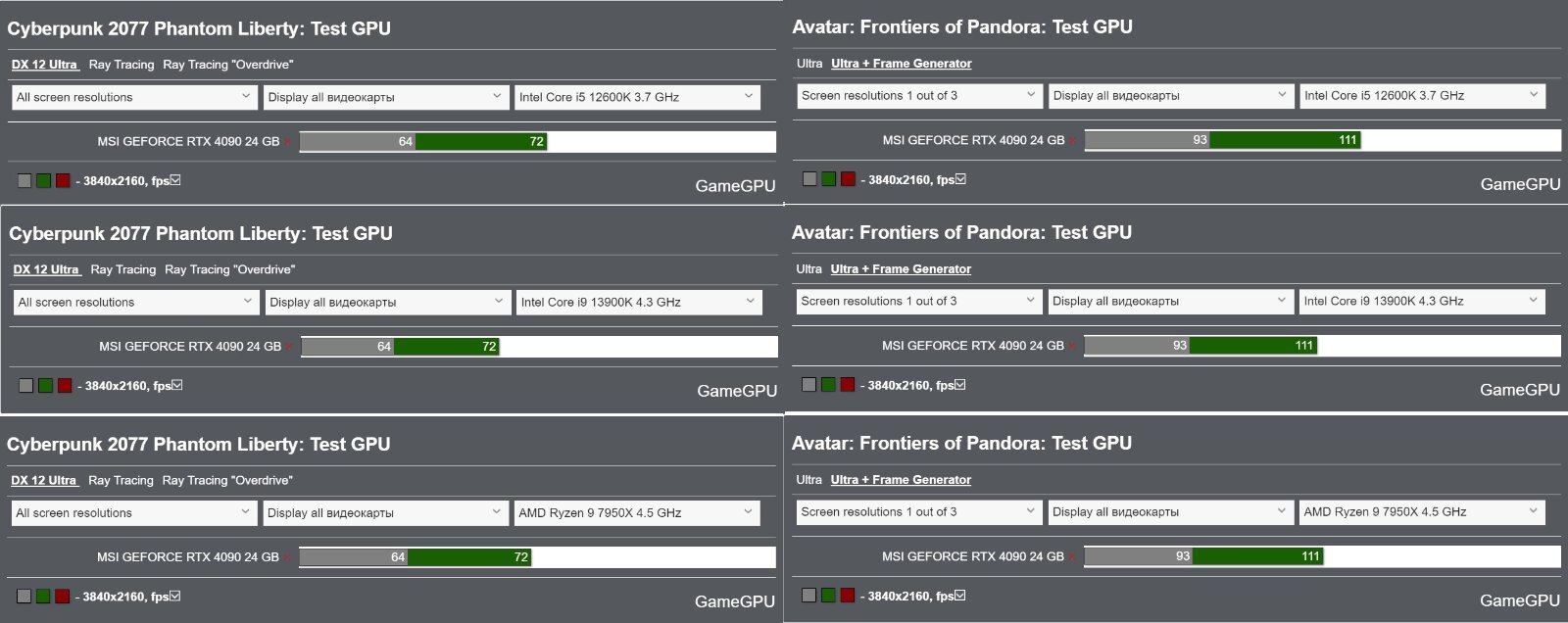Open Intel Core i9 13900K dropdown under Cyberpunk
The height and width of the screenshot is (623, 1568).
point(639,302)
